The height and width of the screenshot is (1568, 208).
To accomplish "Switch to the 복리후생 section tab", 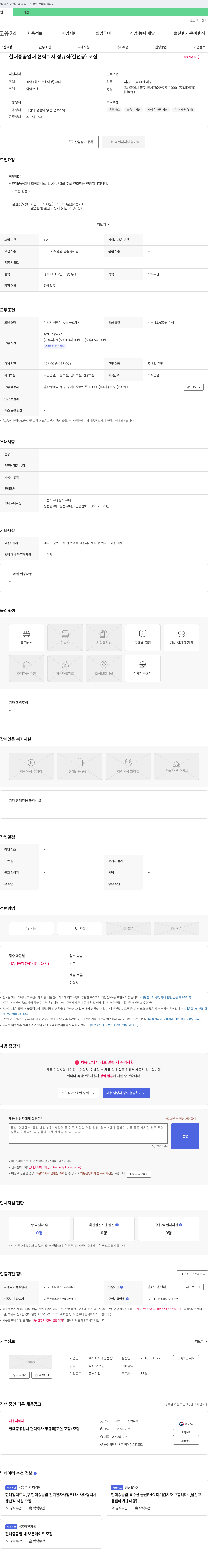I will click(x=122, y=47).
